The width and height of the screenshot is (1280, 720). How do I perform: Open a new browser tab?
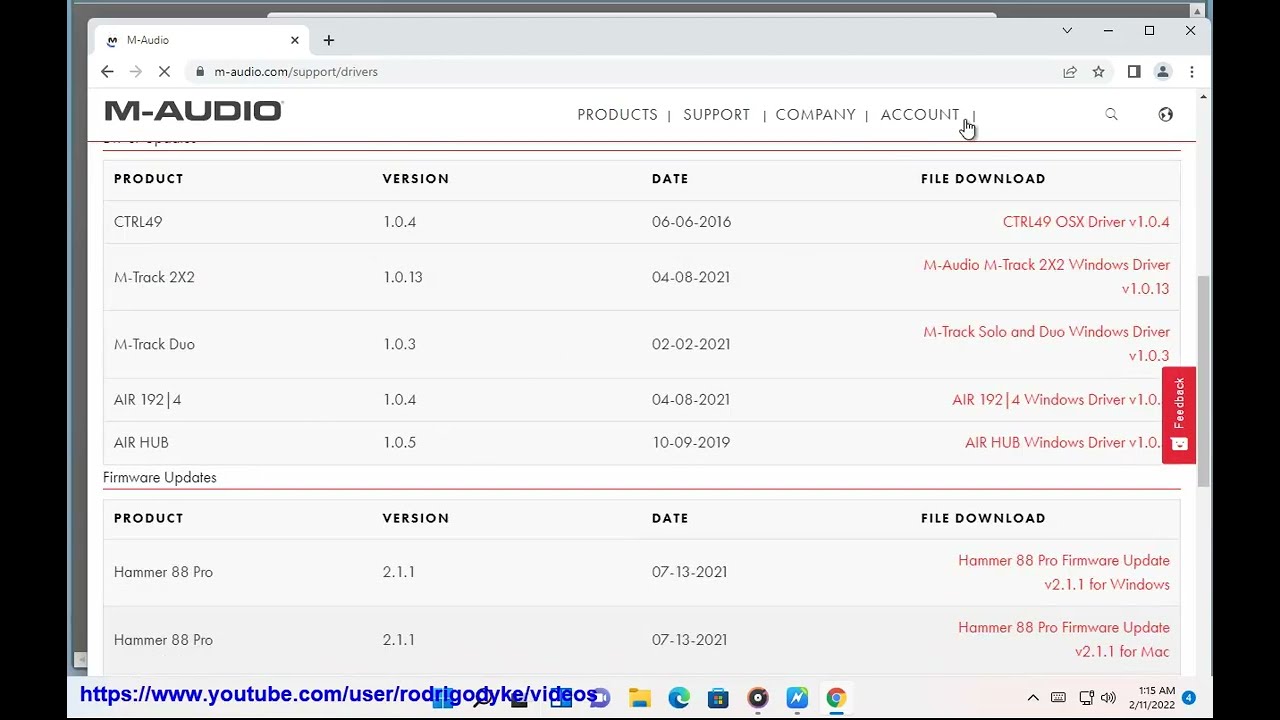(328, 40)
